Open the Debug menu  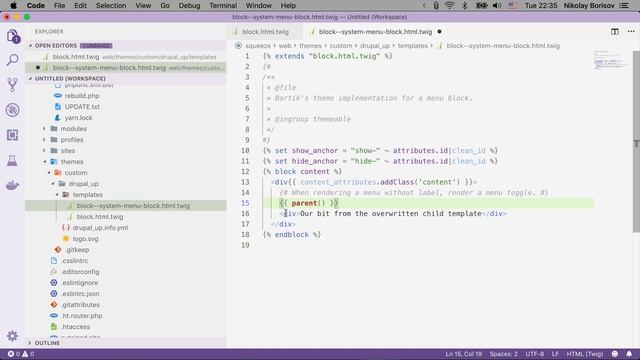tap(189, 5)
